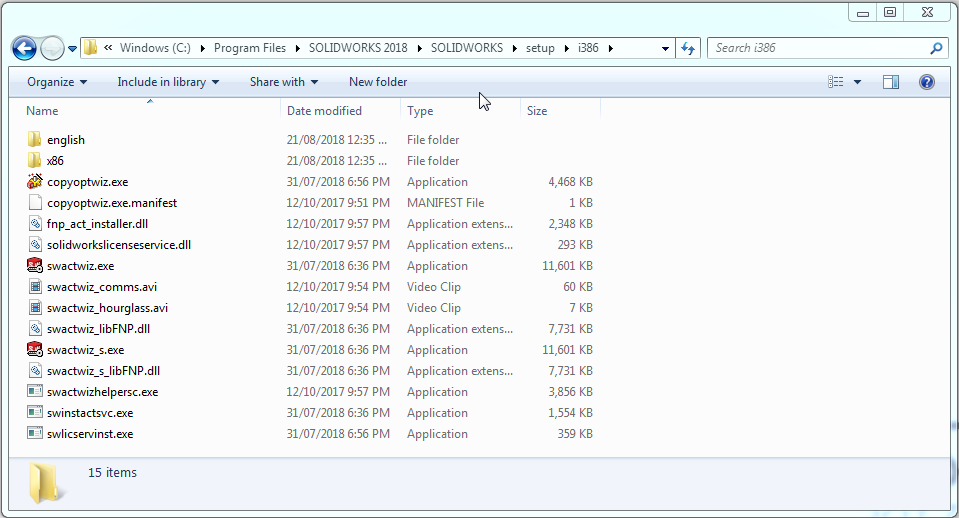
Task: Click the swactwiz_s_libFNP.dll file icon
Action: pyautogui.click(x=35, y=371)
